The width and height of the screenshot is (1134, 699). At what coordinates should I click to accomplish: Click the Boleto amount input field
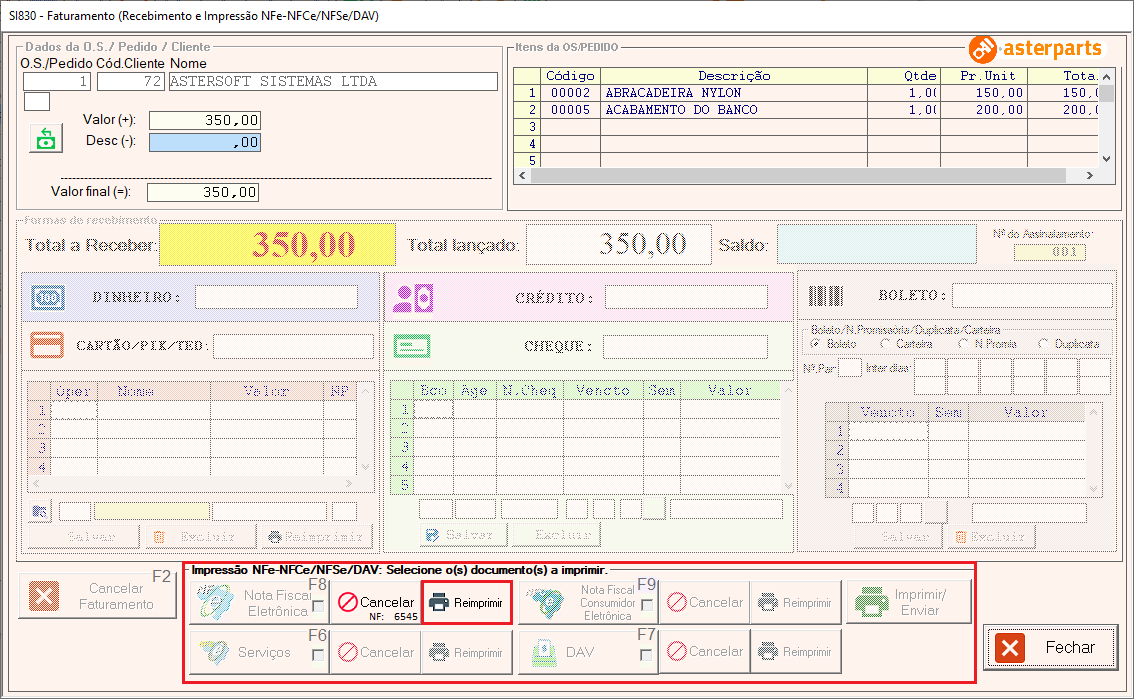pos(1033,295)
